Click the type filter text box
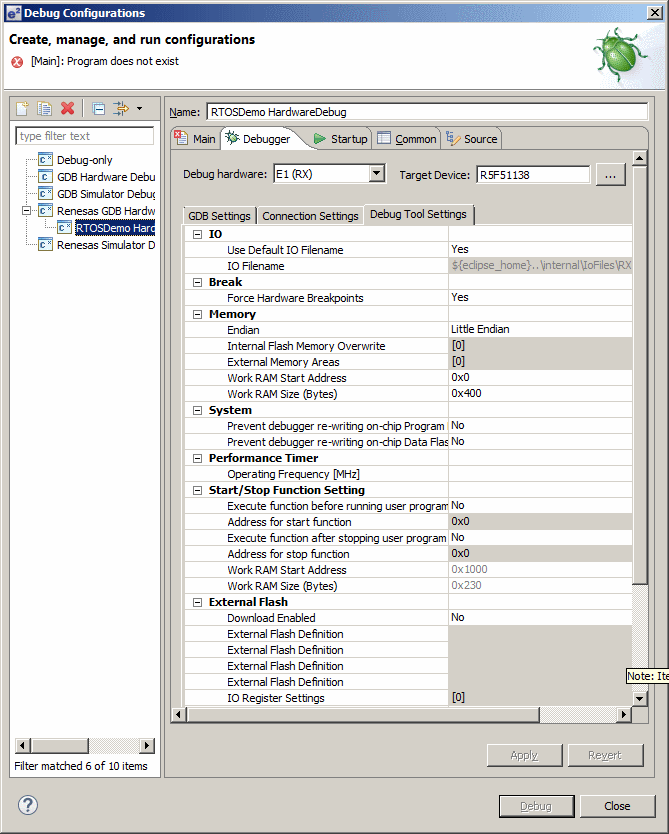Viewport: 669px width, 834px height. [85, 136]
